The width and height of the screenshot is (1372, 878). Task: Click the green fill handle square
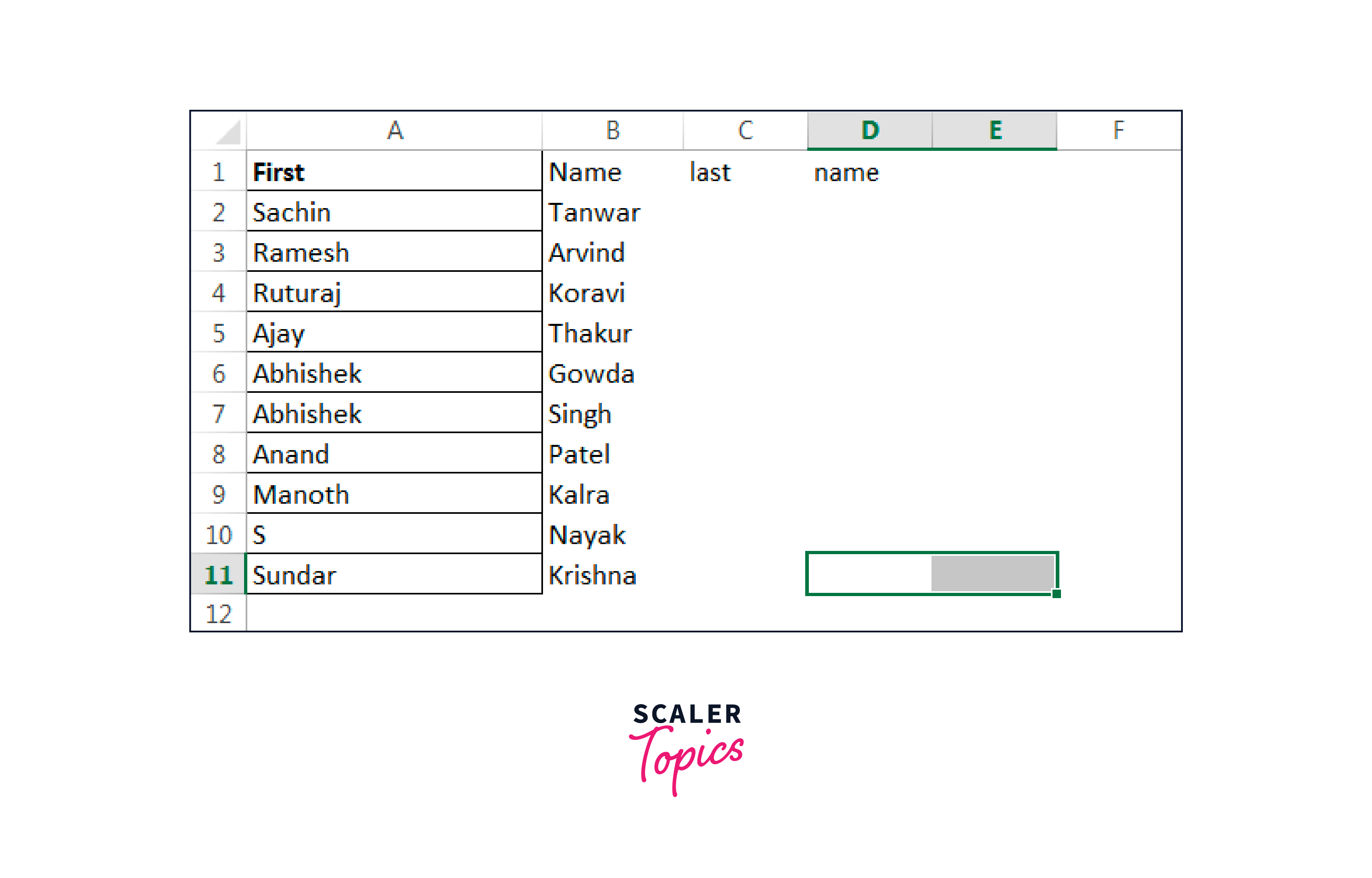(x=1056, y=594)
